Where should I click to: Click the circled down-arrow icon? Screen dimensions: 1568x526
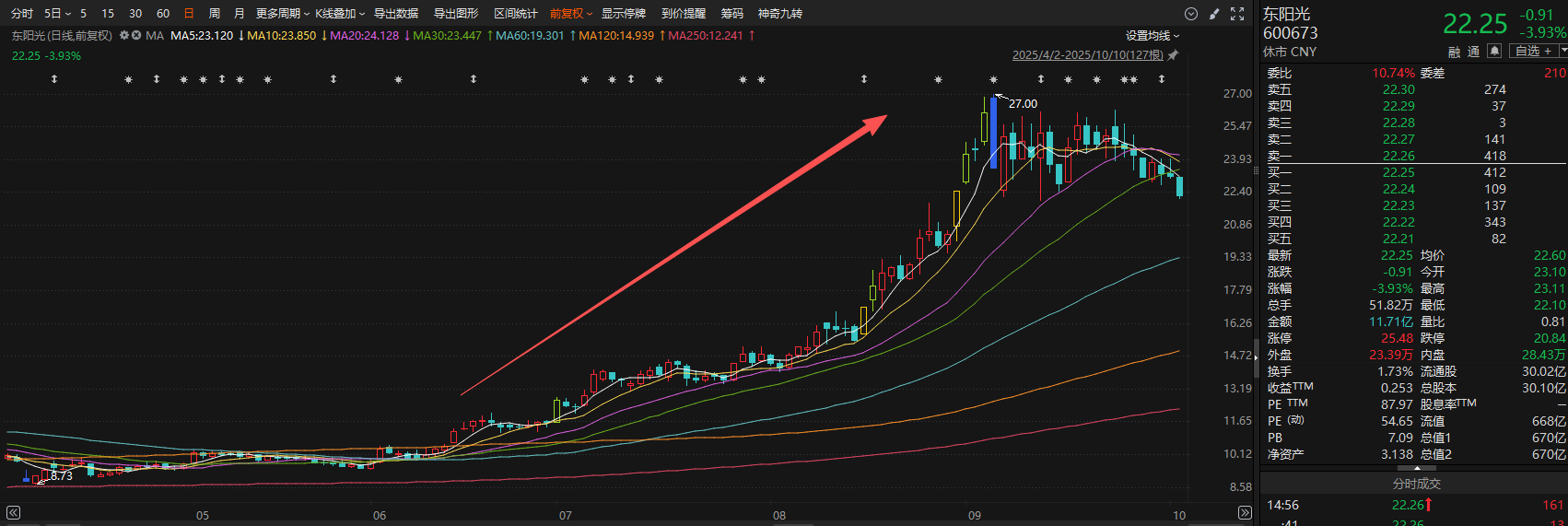click(x=1190, y=14)
